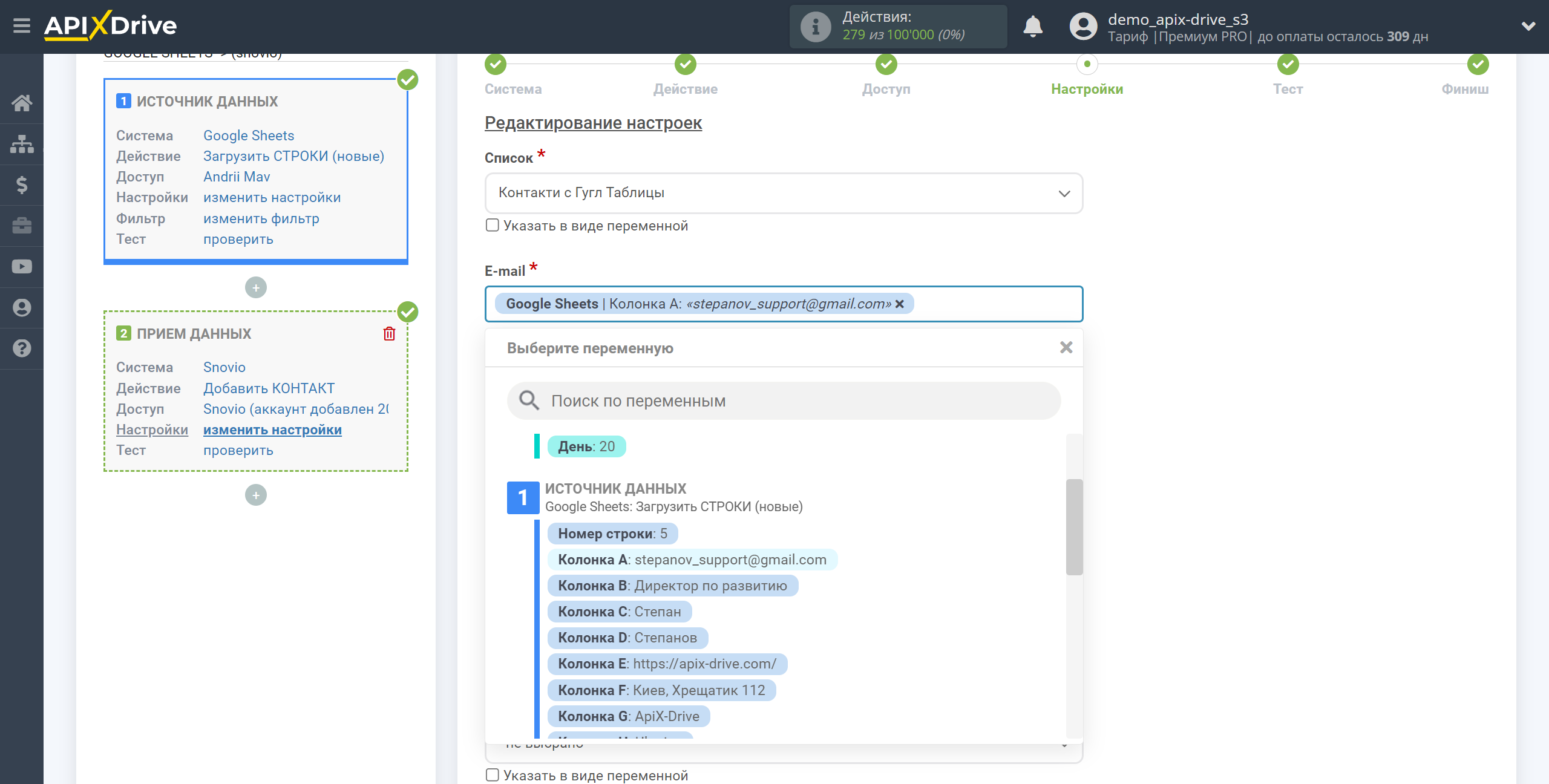Toggle first 'Указать в виде переменной' checkbox

(x=493, y=226)
